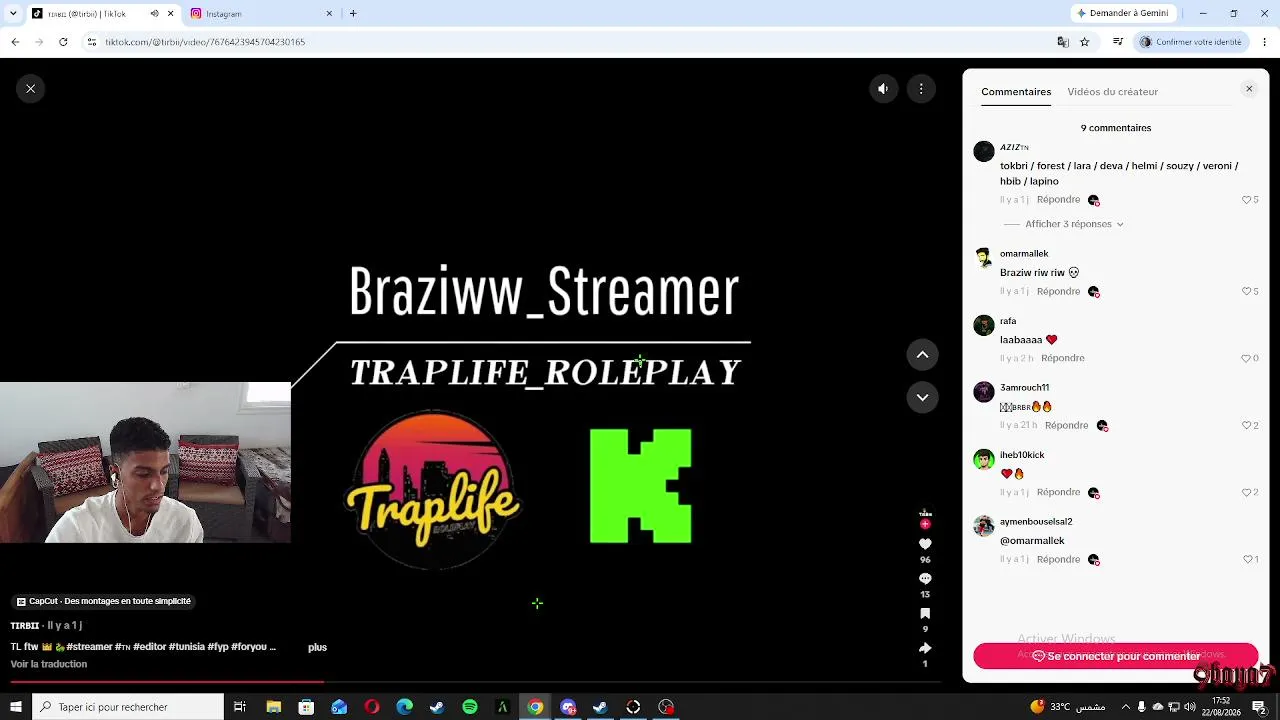Viewport: 1280px width, 720px height.
Task: Open Chrome three-dot menu
Action: (x=1263, y=42)
